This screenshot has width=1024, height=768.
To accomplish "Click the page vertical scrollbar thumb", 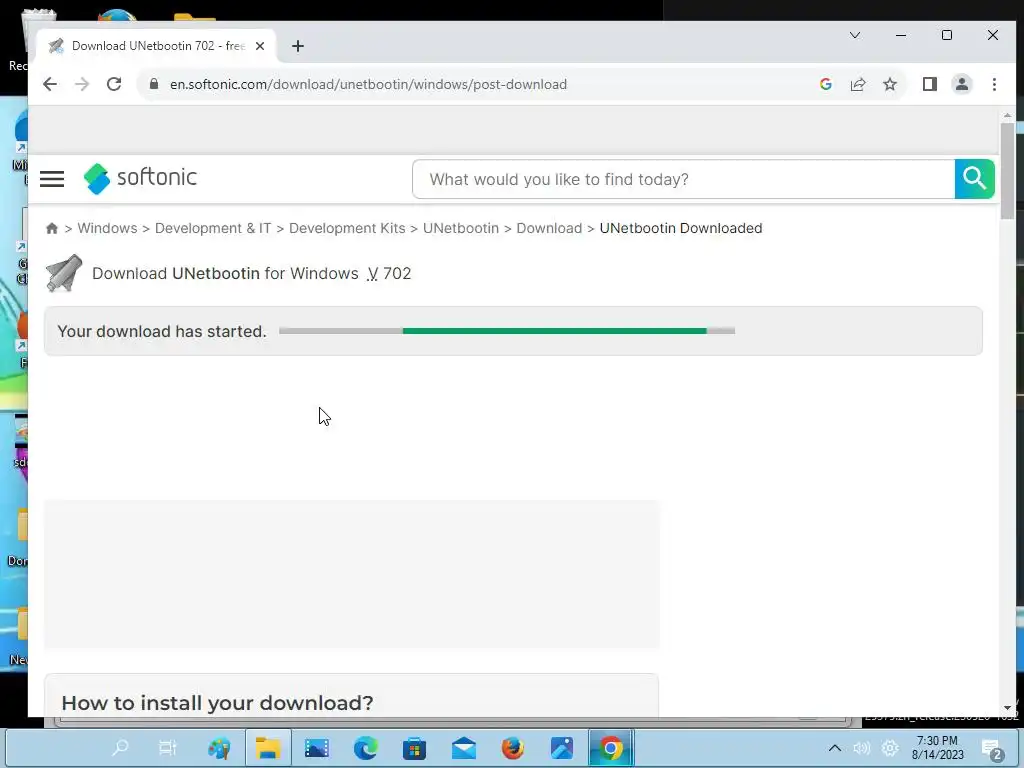I will click(1007, 171).
